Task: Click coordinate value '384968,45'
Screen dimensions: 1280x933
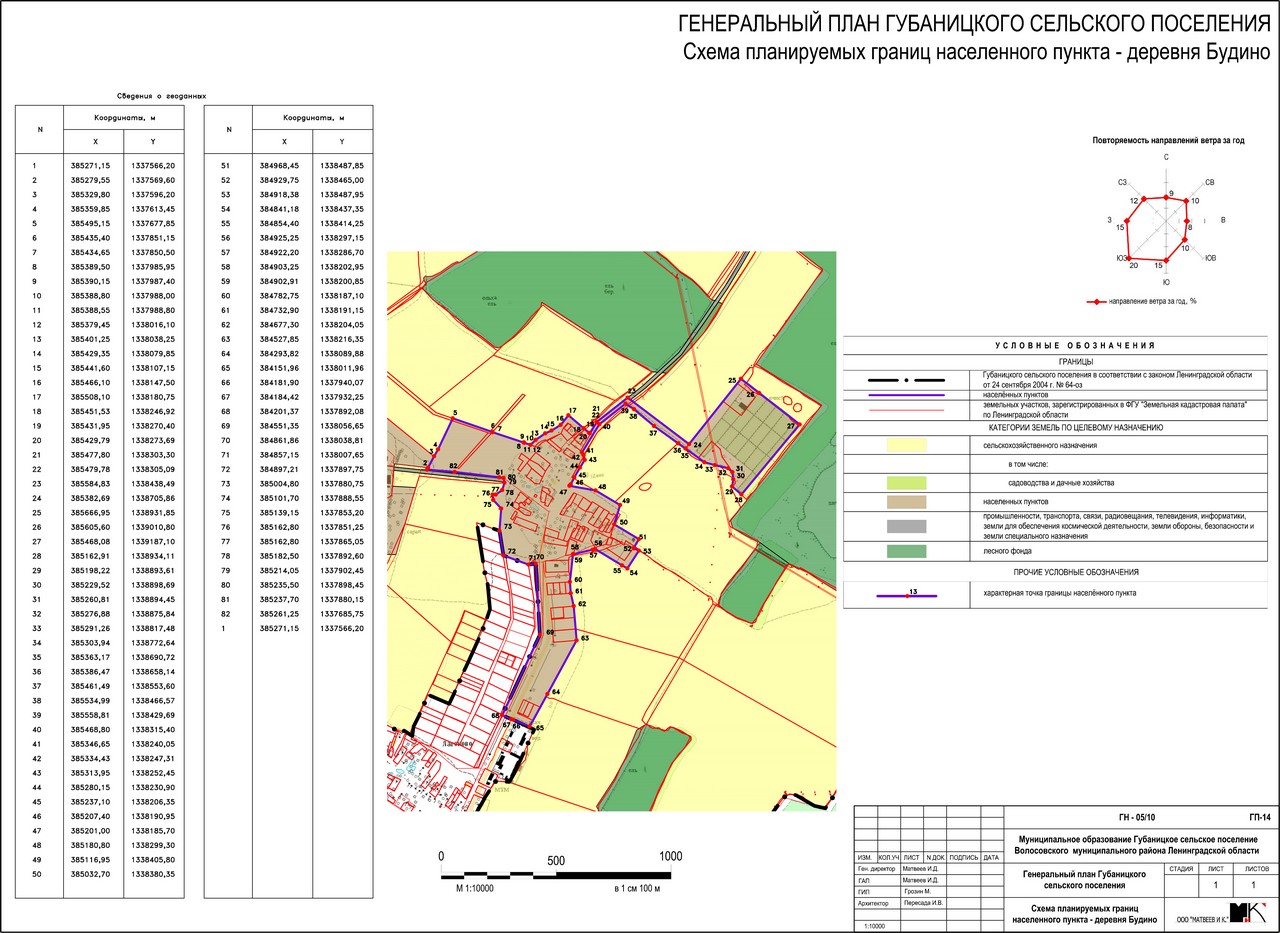Action: point(280,165)
